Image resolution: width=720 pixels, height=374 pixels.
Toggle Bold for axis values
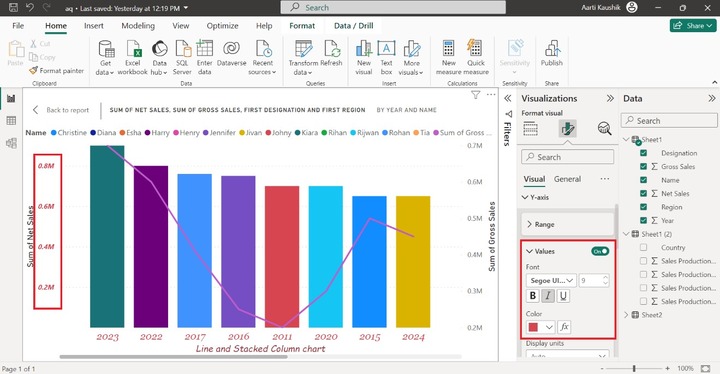(533, 296)
